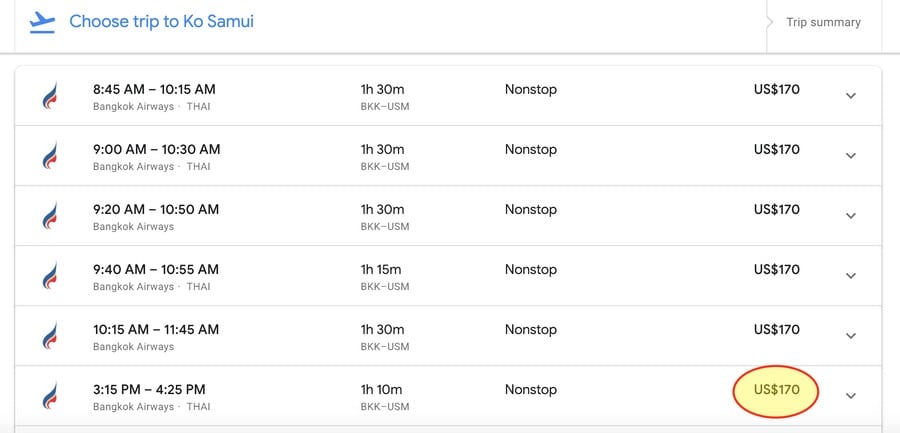Click airline logo on 9:00 AM flight
The height and width of the screenshot is (433, 900).
(x=50, y=156)
